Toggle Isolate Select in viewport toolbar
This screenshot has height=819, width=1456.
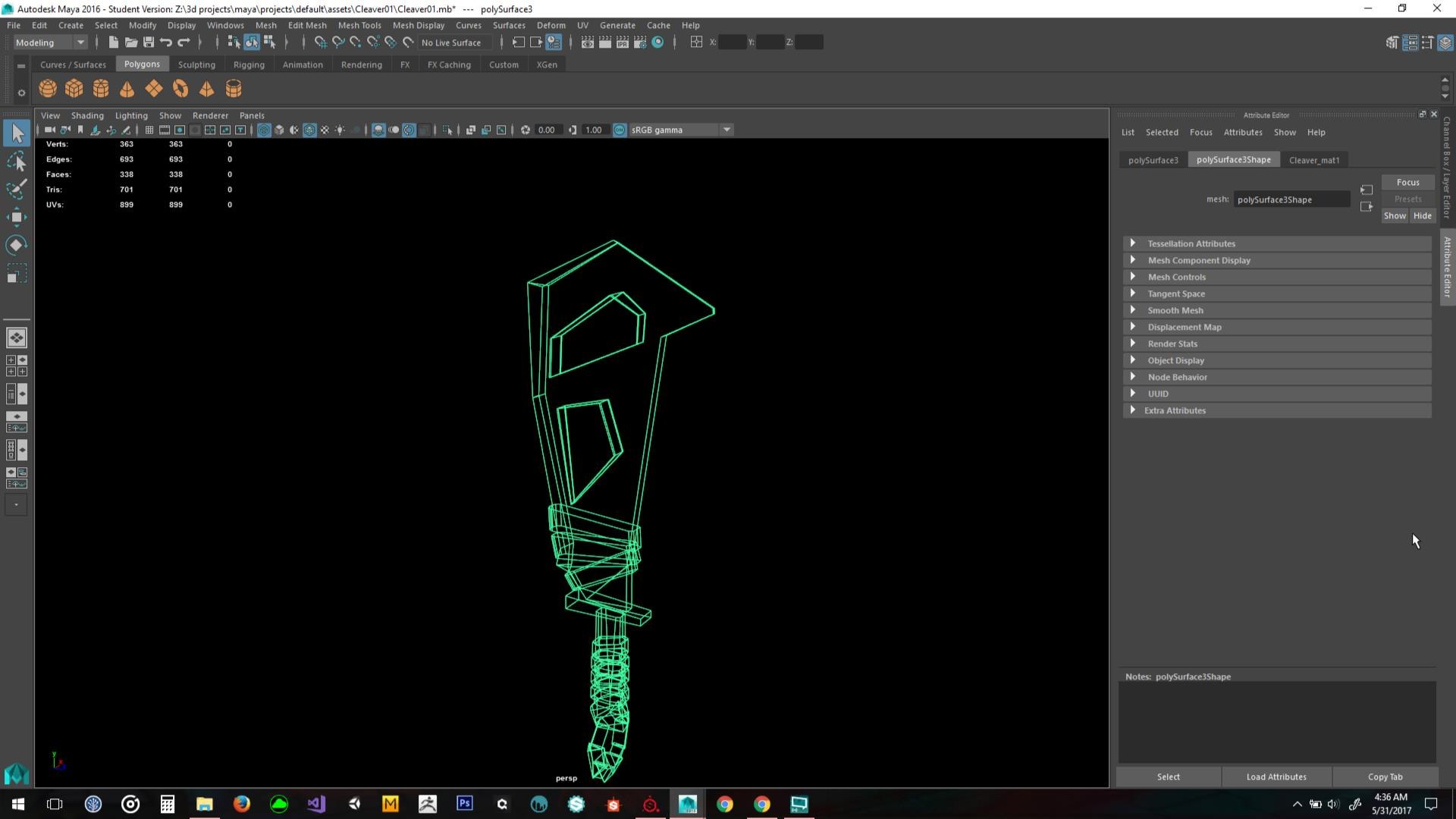click(447, 130)
